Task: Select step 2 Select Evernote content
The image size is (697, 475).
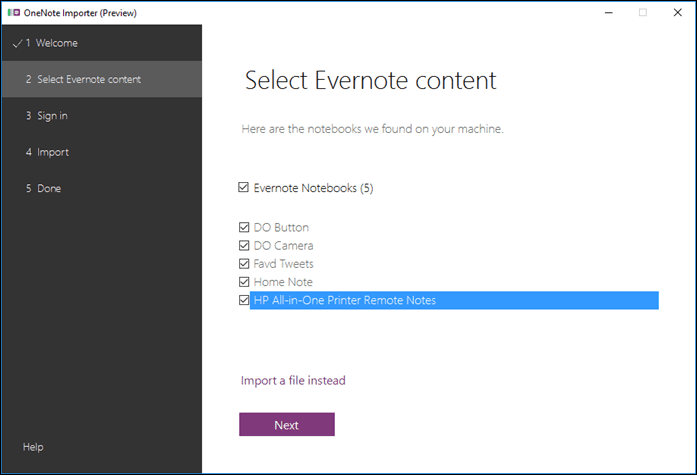Action: coord(102,79)
